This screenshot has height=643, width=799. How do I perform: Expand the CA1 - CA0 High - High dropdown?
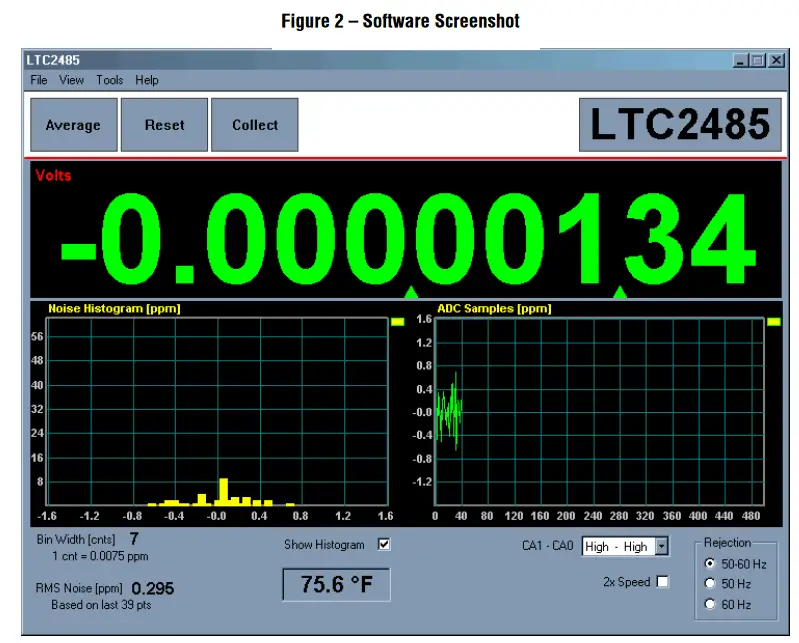[x=661, y=546]
